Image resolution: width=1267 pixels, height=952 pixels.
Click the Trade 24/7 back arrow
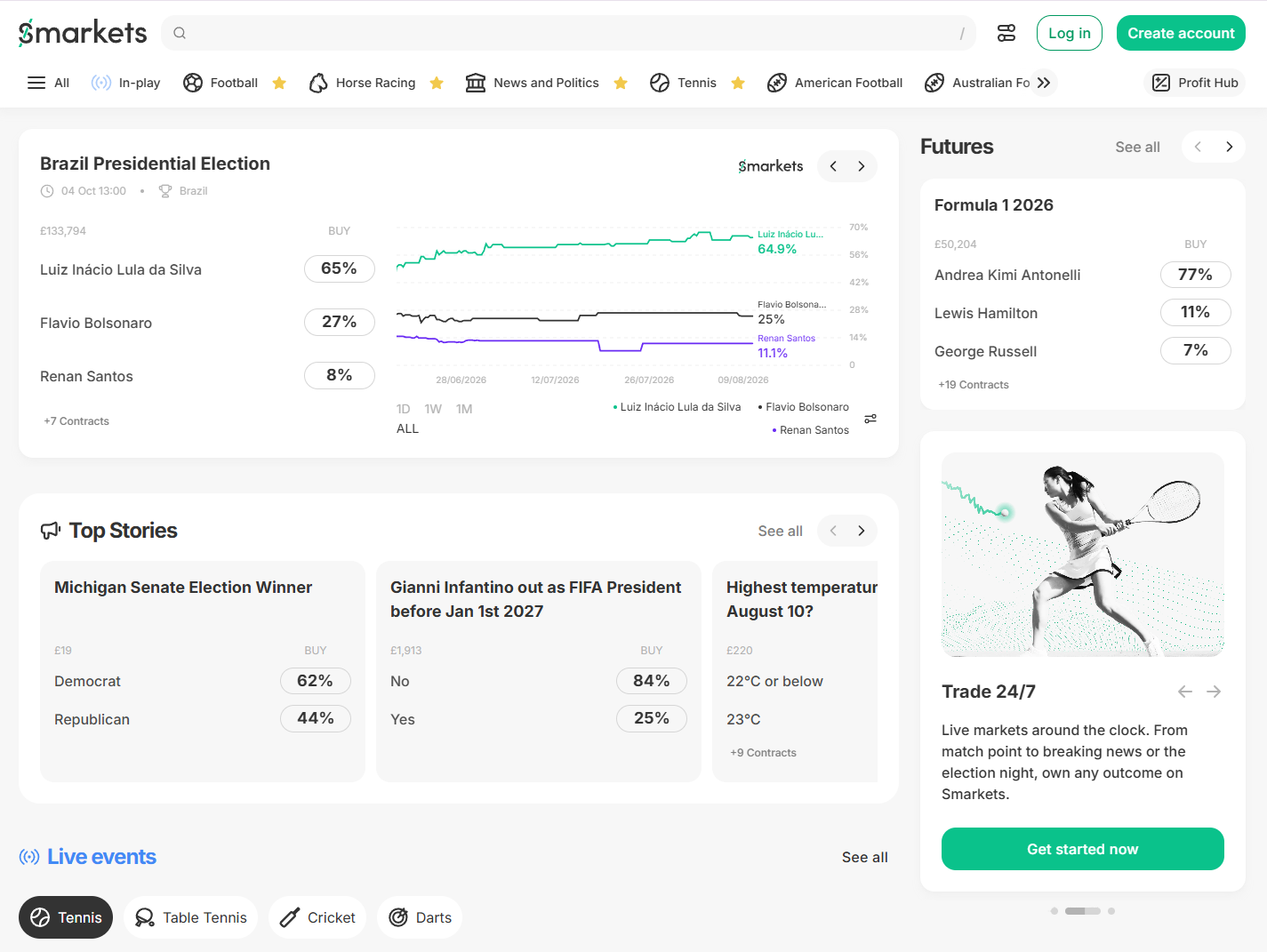1184,692
